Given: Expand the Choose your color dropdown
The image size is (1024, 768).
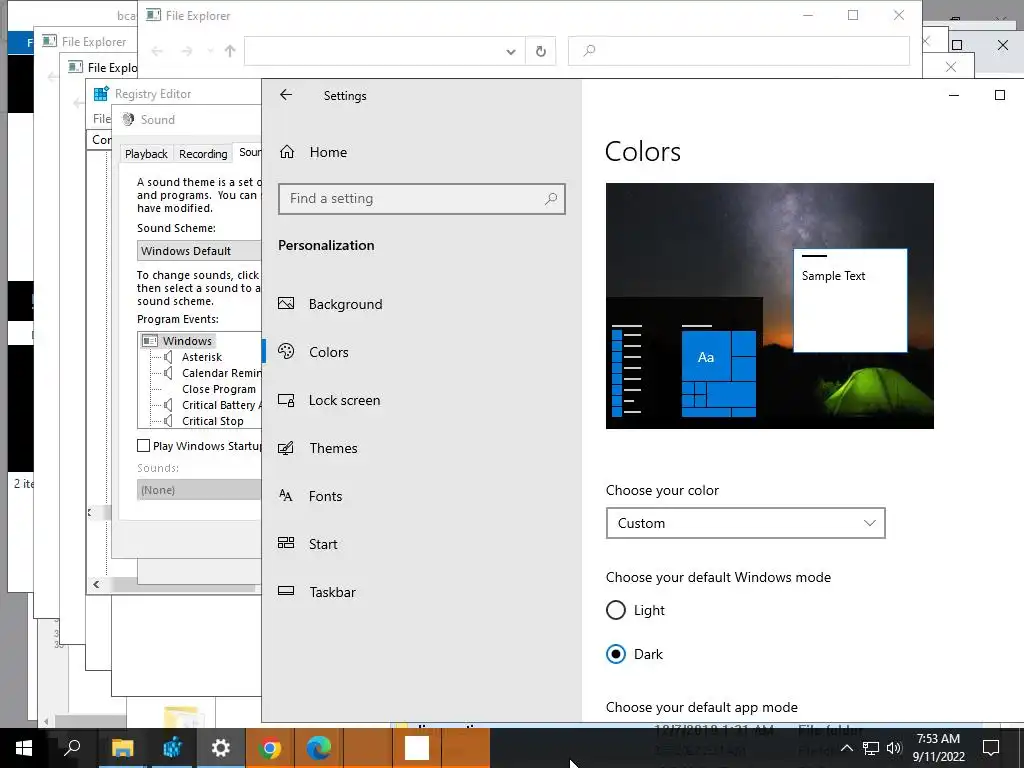Looking at the screenshot, I should click(x=745, y=523).
